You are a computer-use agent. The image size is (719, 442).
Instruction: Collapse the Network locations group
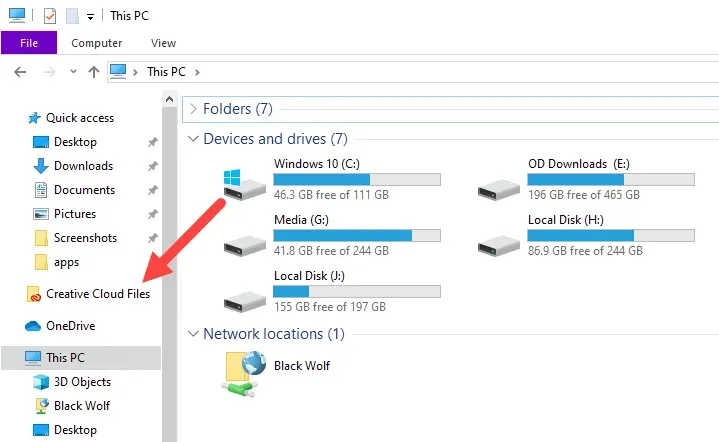[191, 334]
